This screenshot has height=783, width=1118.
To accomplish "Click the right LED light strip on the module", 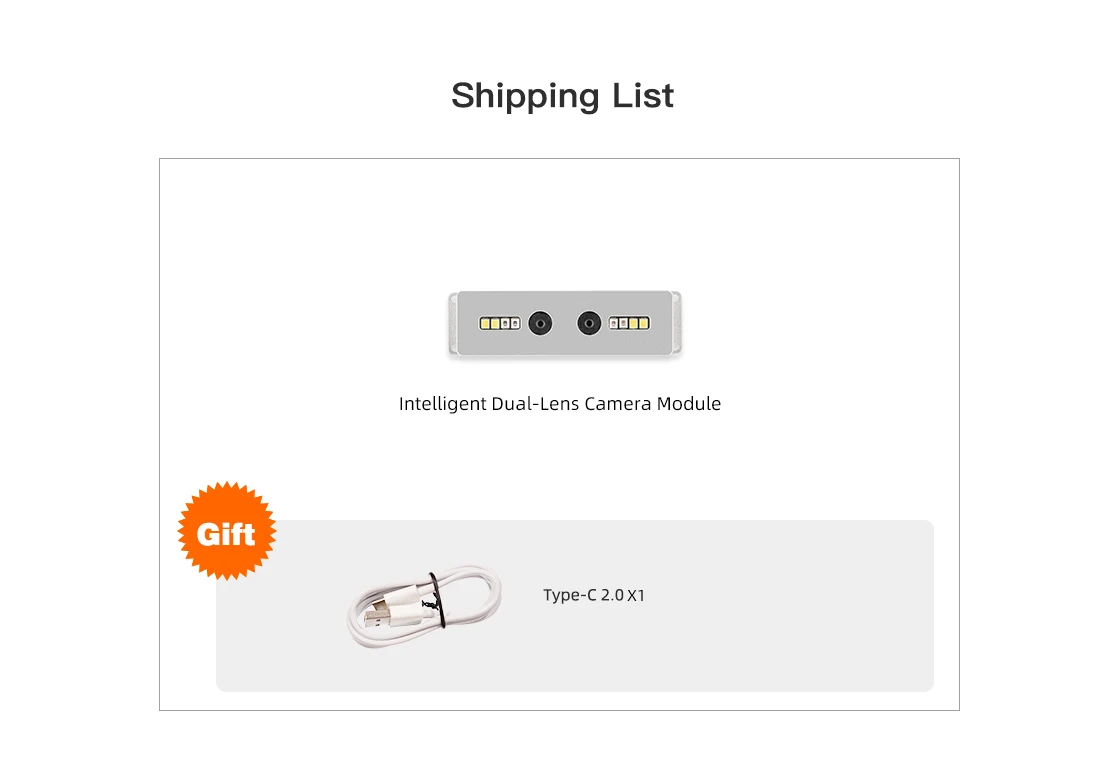I will (x=629, y=323).
